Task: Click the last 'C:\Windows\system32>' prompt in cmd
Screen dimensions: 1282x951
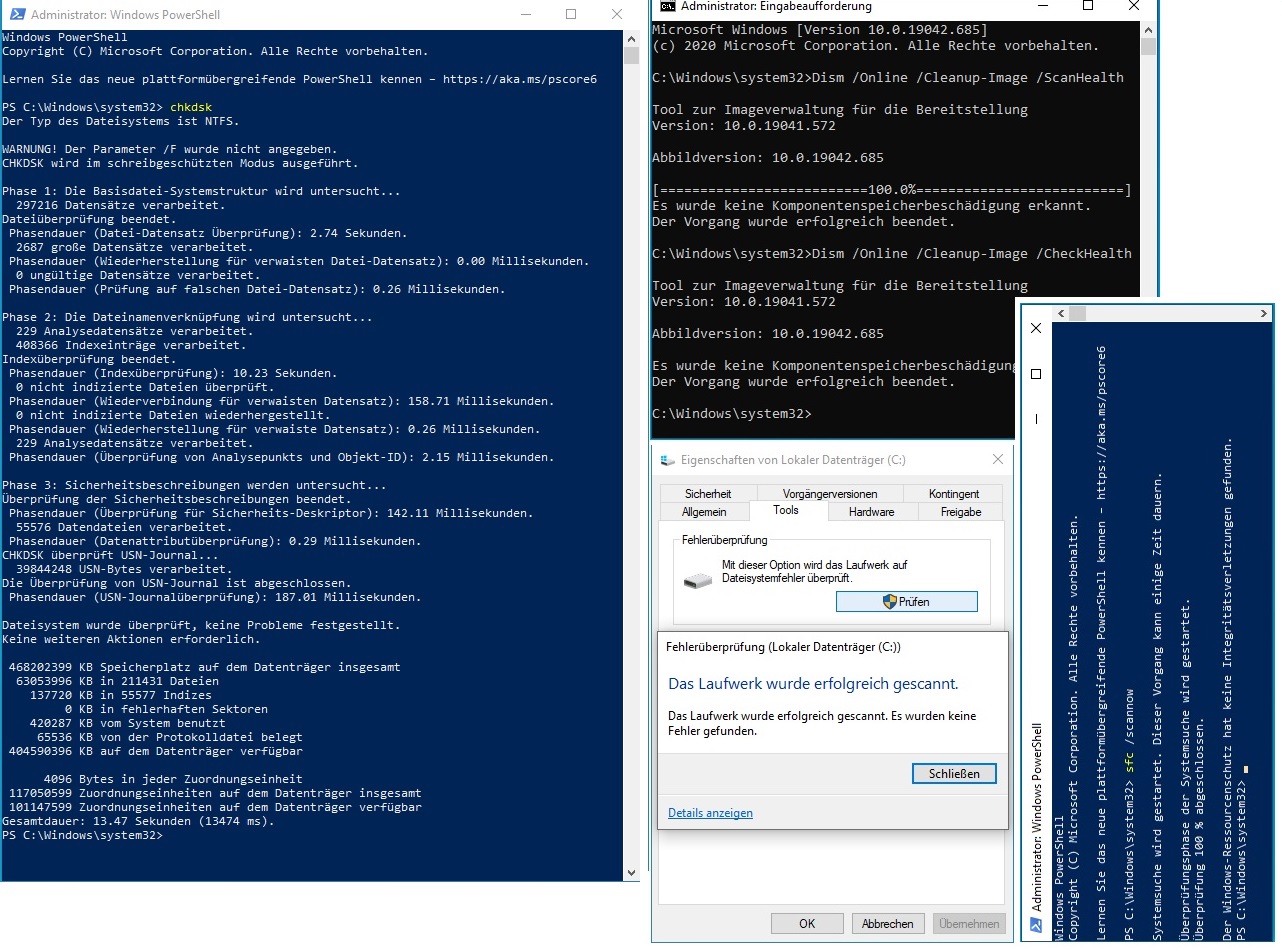Action: [732, 413]
